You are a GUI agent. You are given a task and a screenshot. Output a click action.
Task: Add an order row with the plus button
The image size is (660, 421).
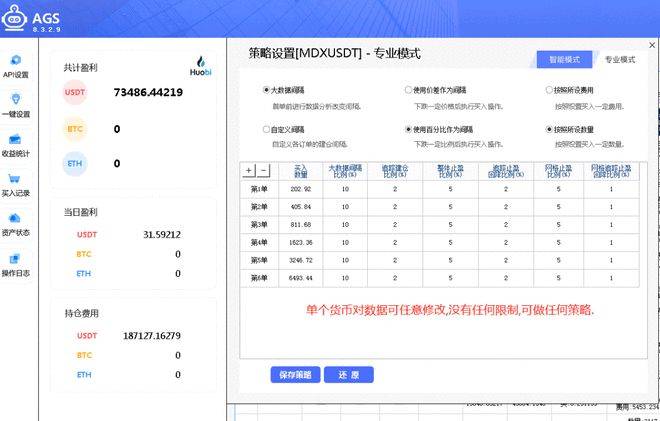[x=249, y=171]
